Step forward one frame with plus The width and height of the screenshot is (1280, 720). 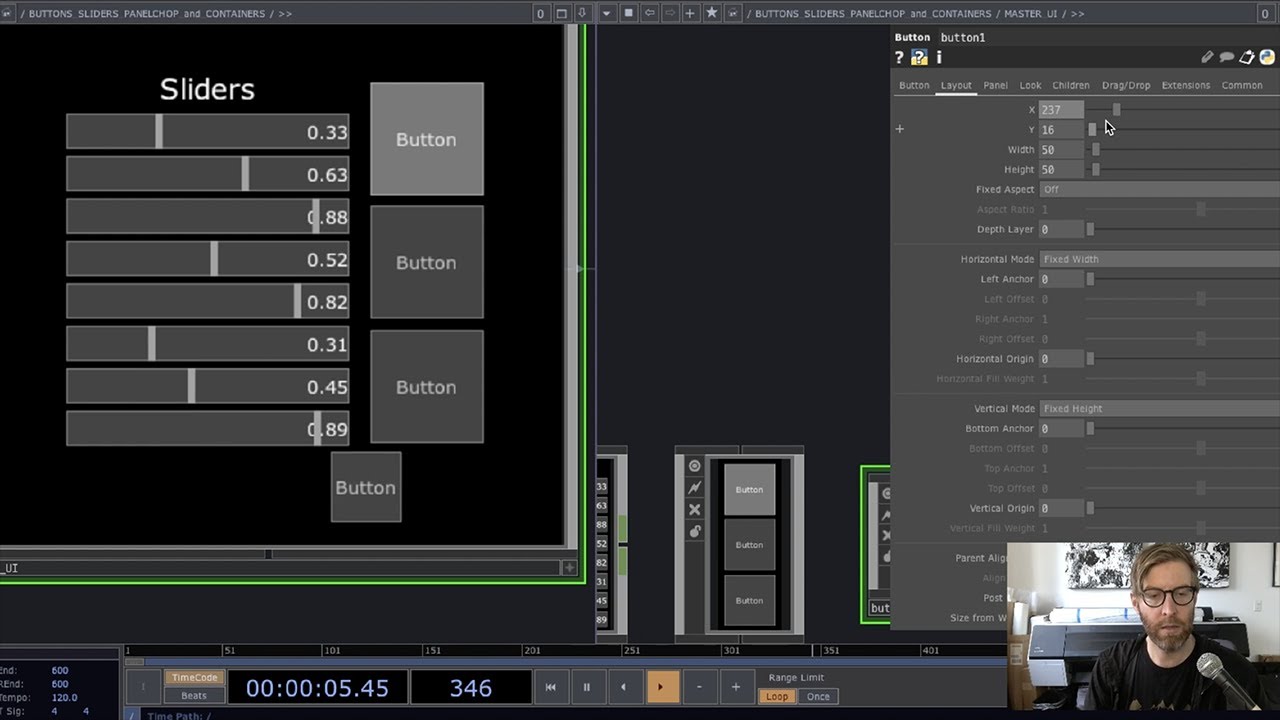pos(735,687)
